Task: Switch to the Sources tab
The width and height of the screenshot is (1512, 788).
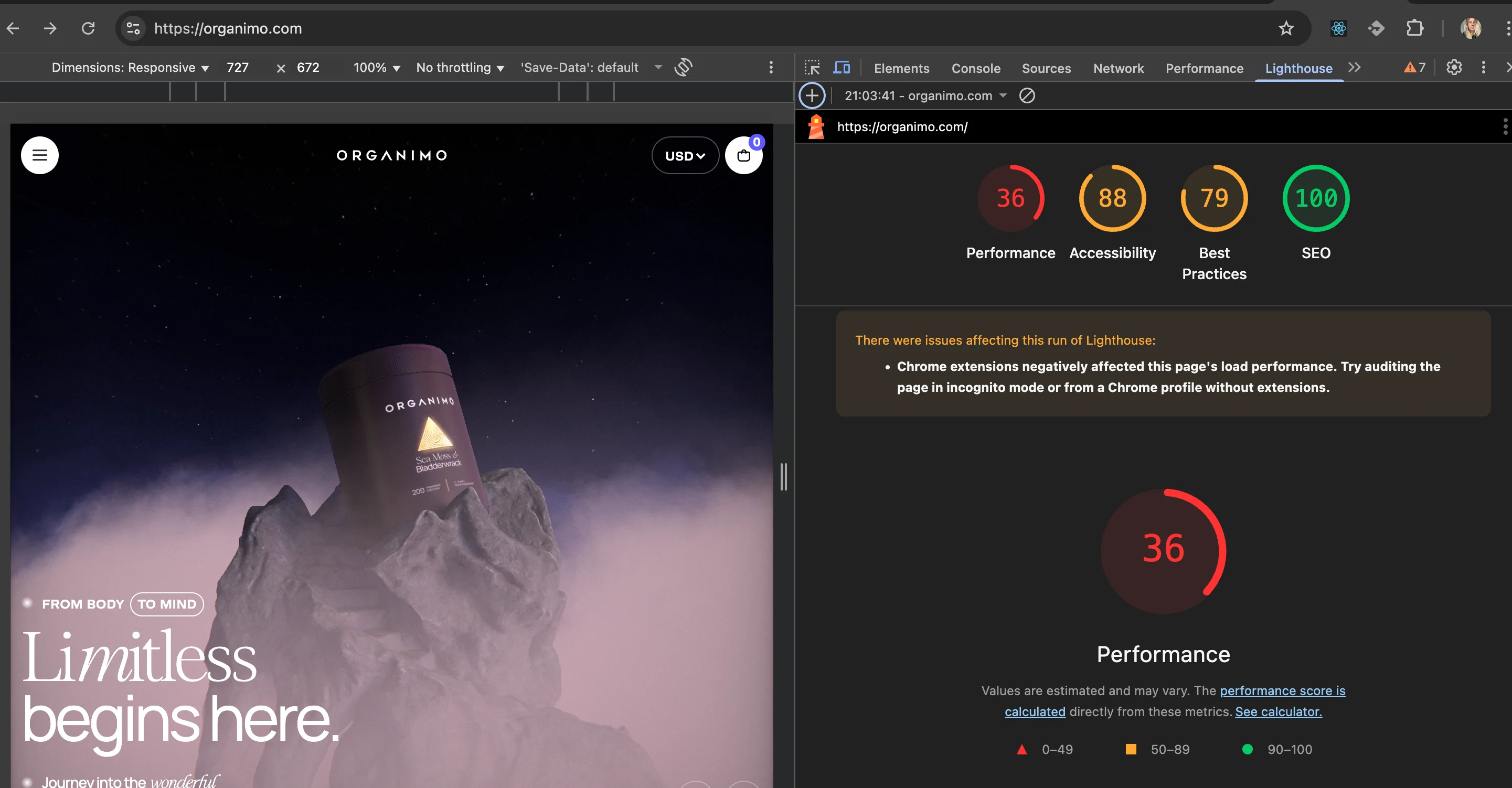Action: 1046,68
